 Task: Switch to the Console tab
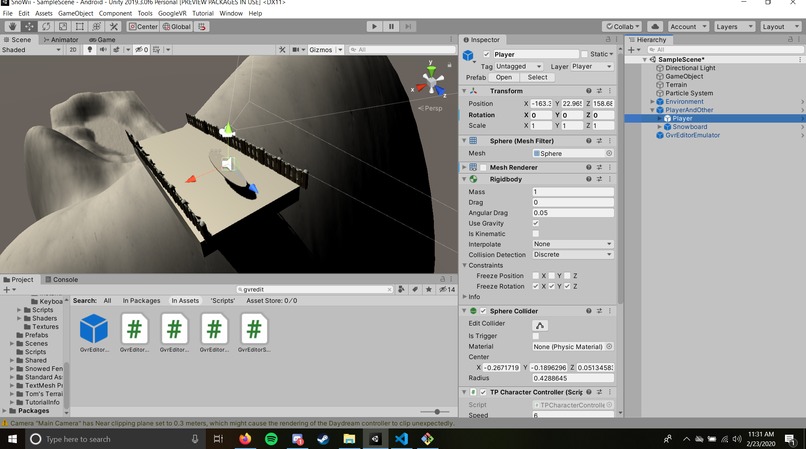tap(61, 280)
